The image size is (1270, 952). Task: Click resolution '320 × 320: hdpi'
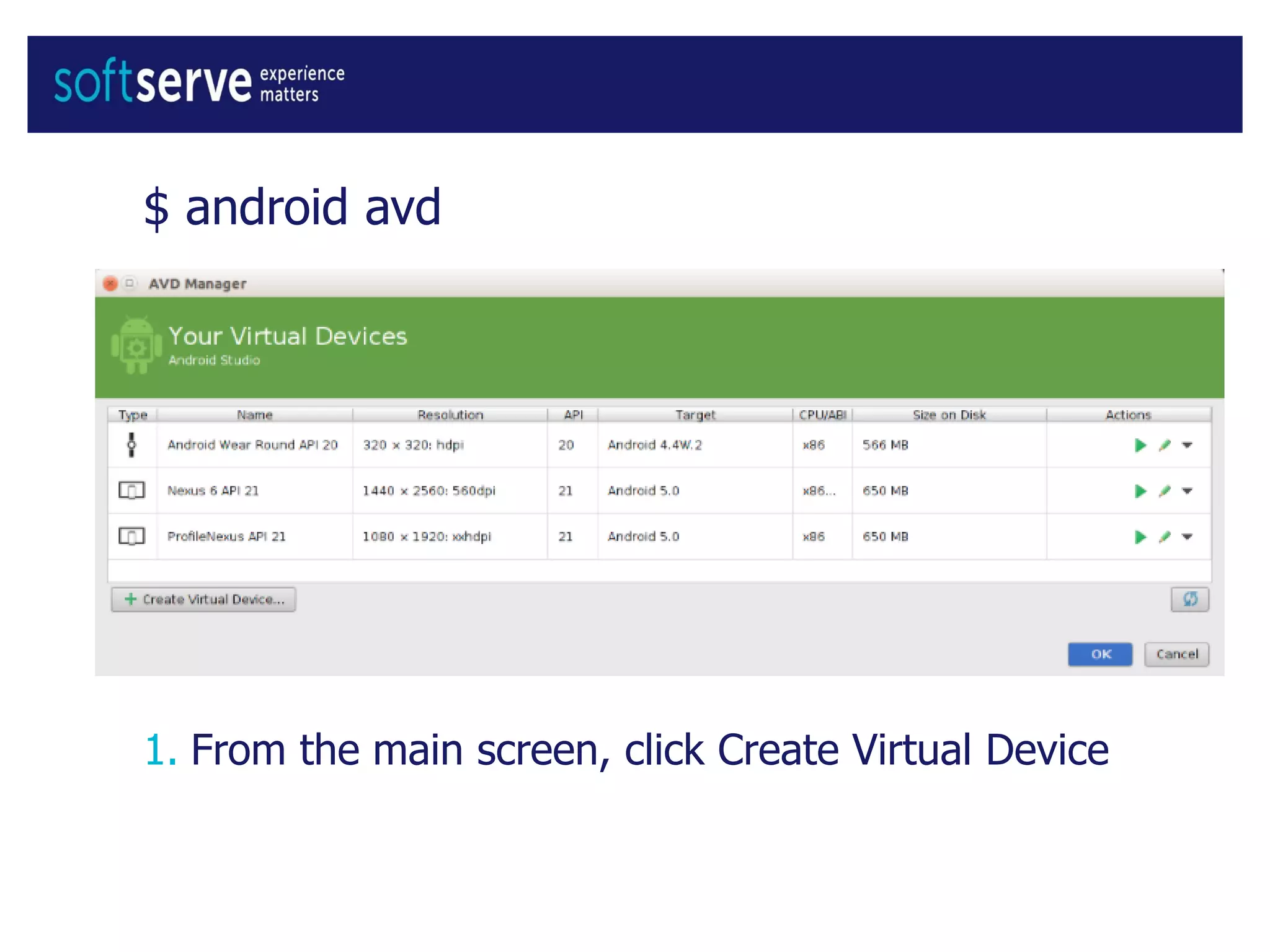coord(413,445)
